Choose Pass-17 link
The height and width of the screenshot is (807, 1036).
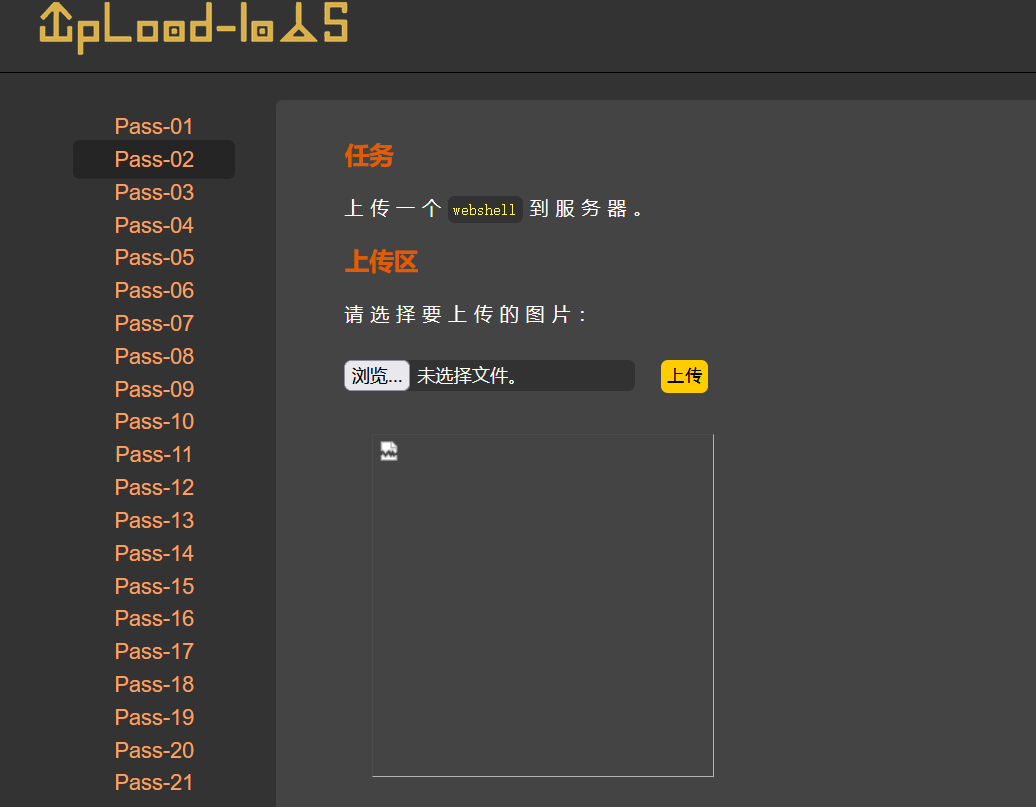[154, 651]
